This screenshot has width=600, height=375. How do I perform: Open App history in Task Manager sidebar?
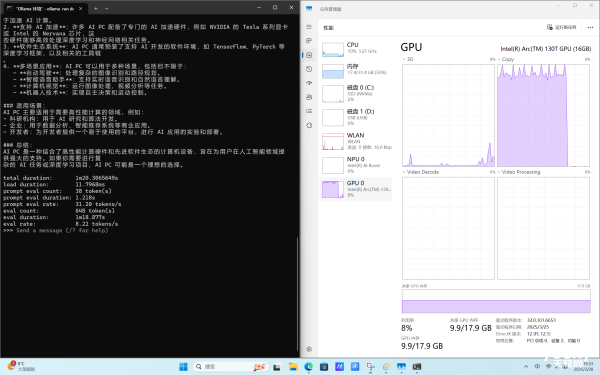point(309,69)
